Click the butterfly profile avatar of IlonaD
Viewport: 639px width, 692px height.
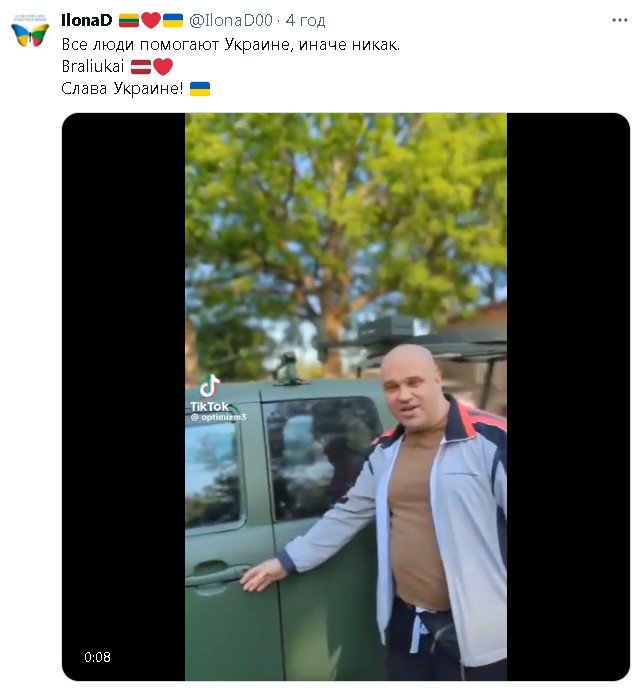[x=30, y=30]
